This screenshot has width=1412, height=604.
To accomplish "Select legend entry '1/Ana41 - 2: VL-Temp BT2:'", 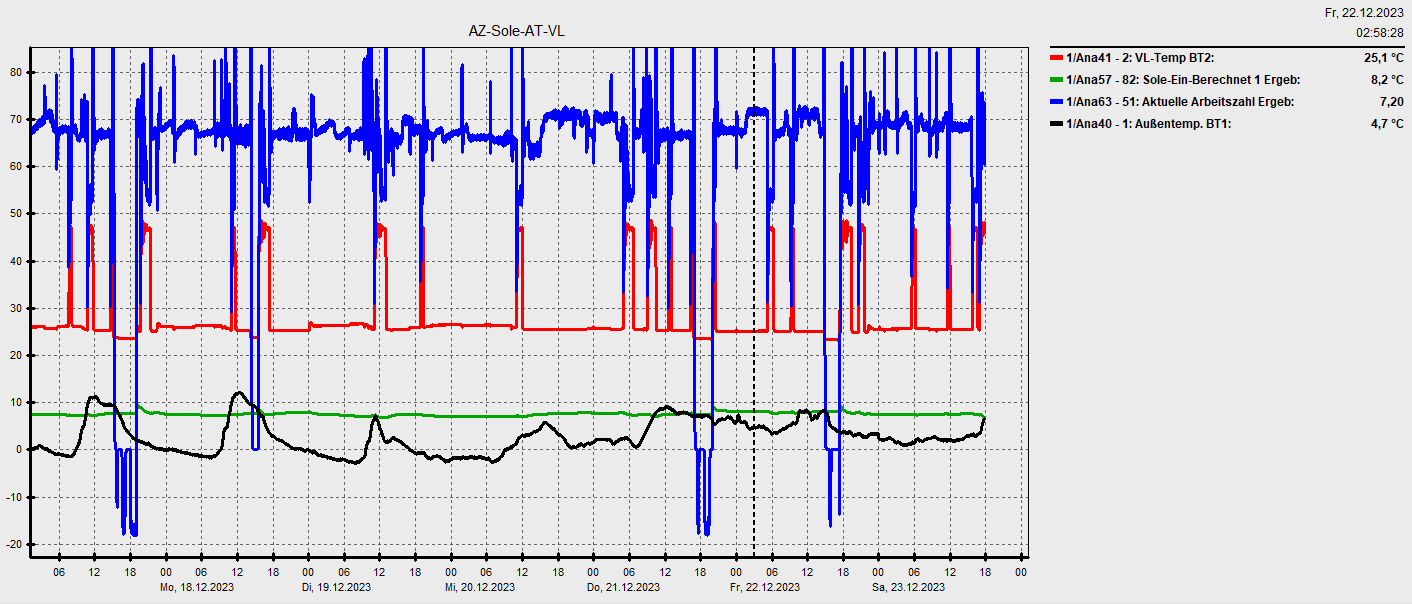I will 1141,58.
